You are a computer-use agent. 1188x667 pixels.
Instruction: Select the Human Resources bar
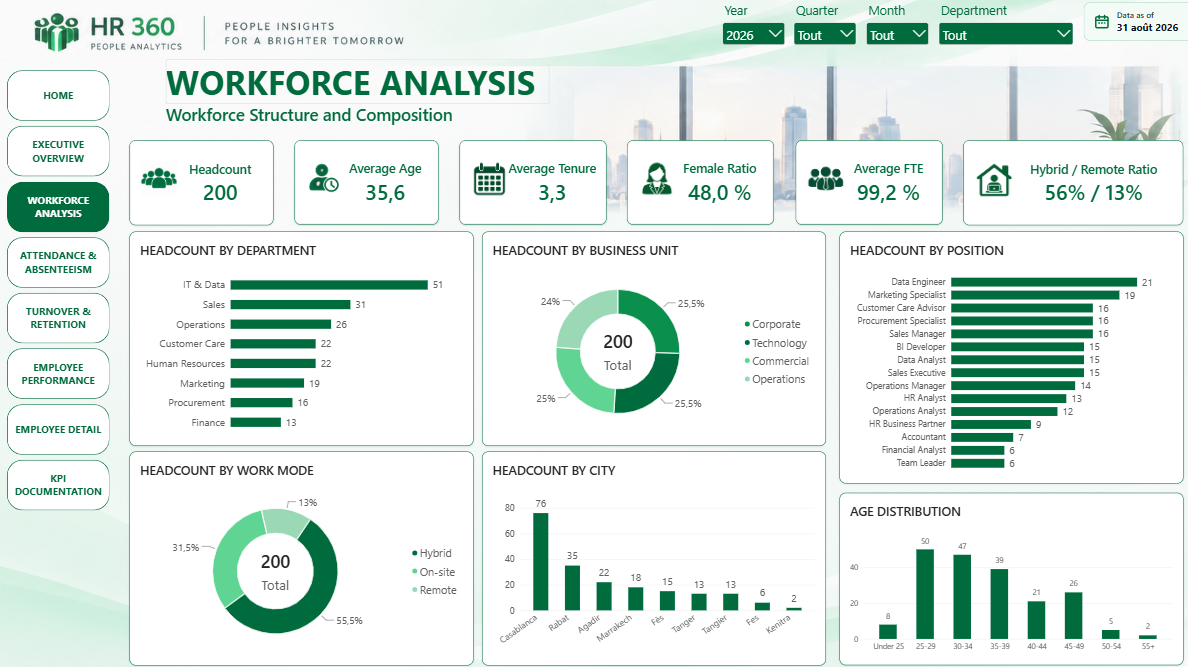[273, 364]
